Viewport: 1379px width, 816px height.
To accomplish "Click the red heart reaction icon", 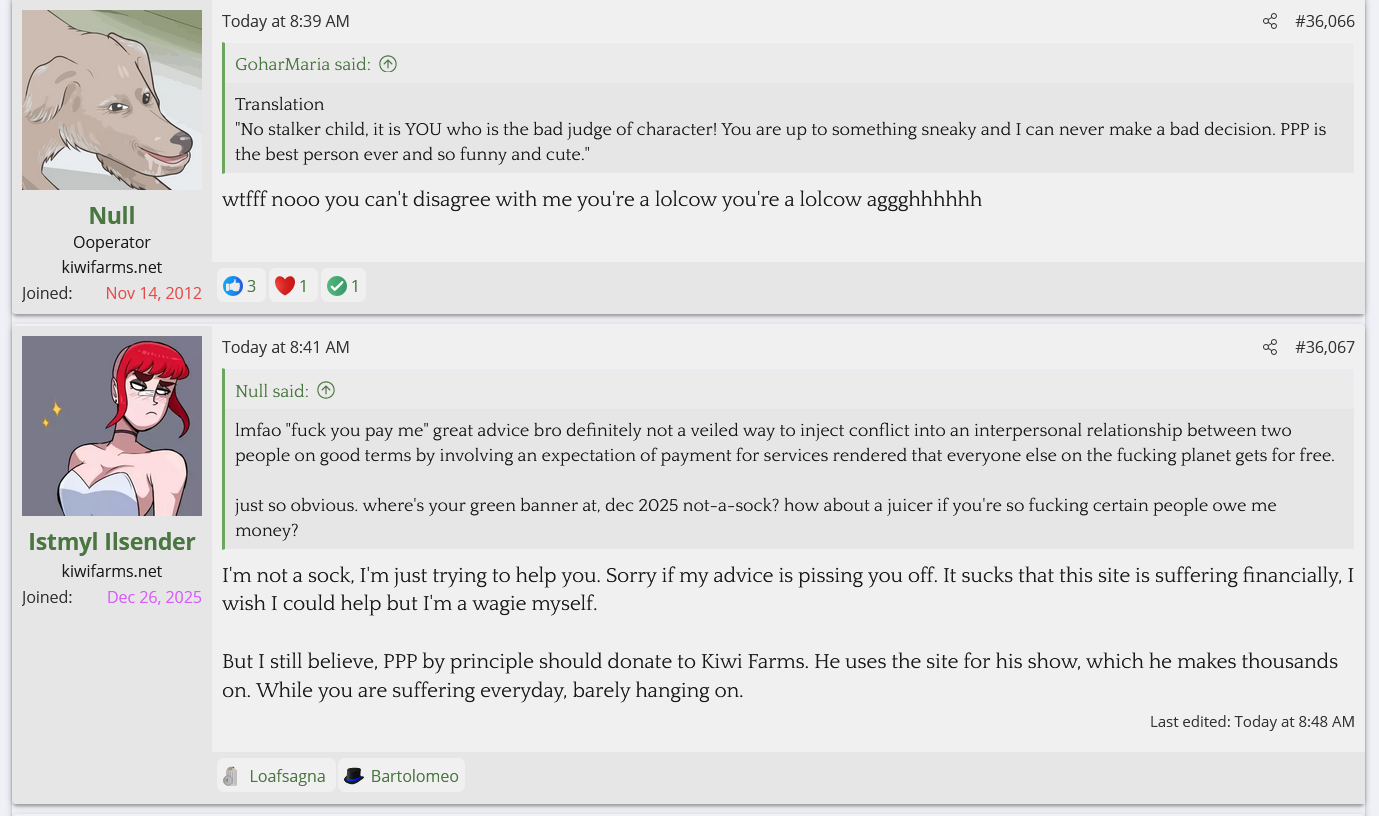I will click(x=285, y=286).
